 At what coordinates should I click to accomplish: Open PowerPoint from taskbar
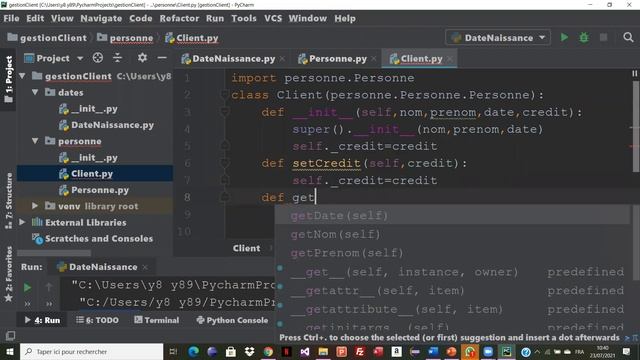click(342, 351)
